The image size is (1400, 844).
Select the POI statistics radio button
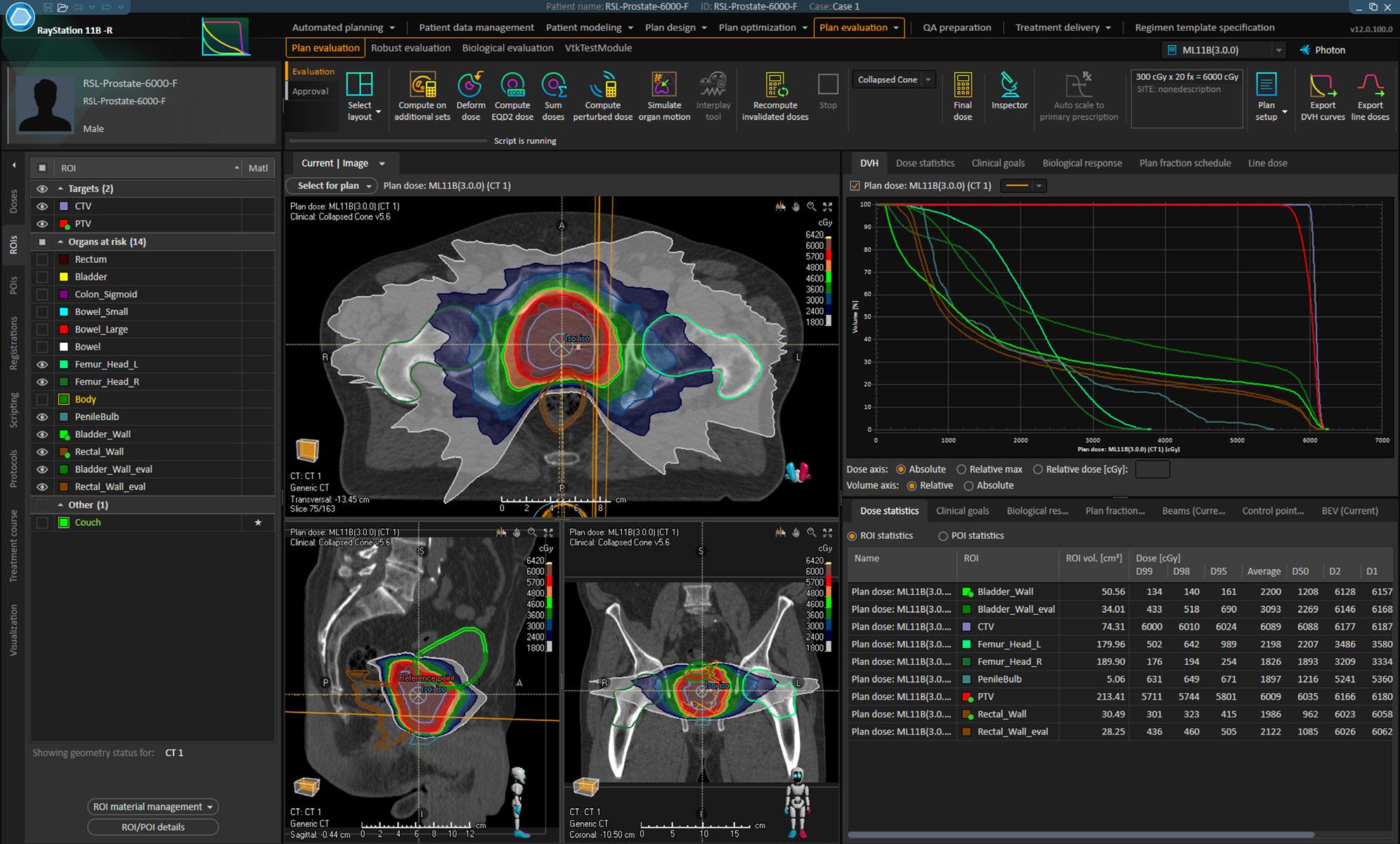pyautogui.click(x=943, y=535)
